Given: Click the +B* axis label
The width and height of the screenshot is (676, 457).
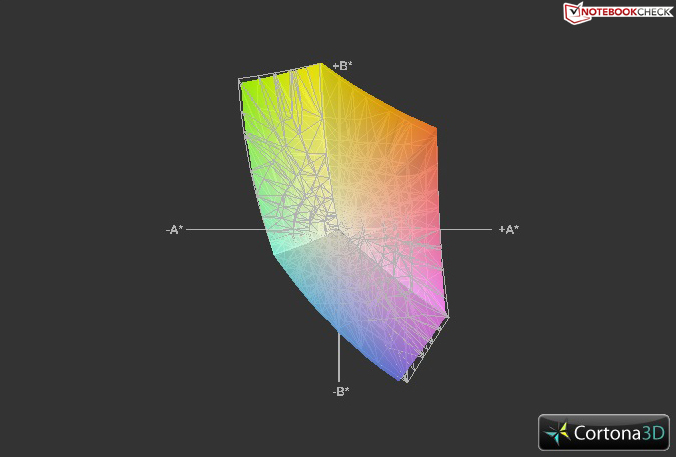Looking at the screenshot, I should click(x=342, y=66).
